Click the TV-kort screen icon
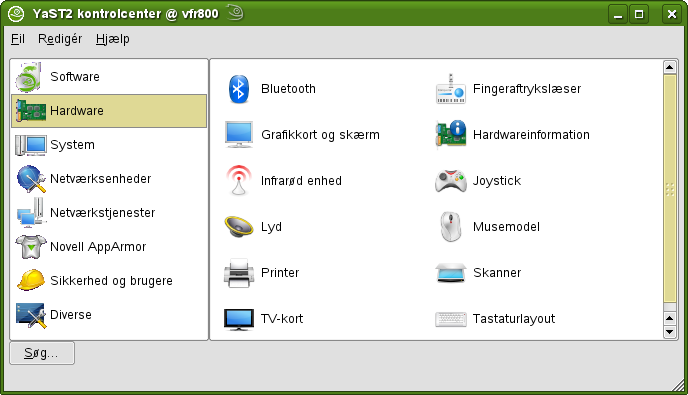This screenshot has height=395, width=688. (239, 319)
